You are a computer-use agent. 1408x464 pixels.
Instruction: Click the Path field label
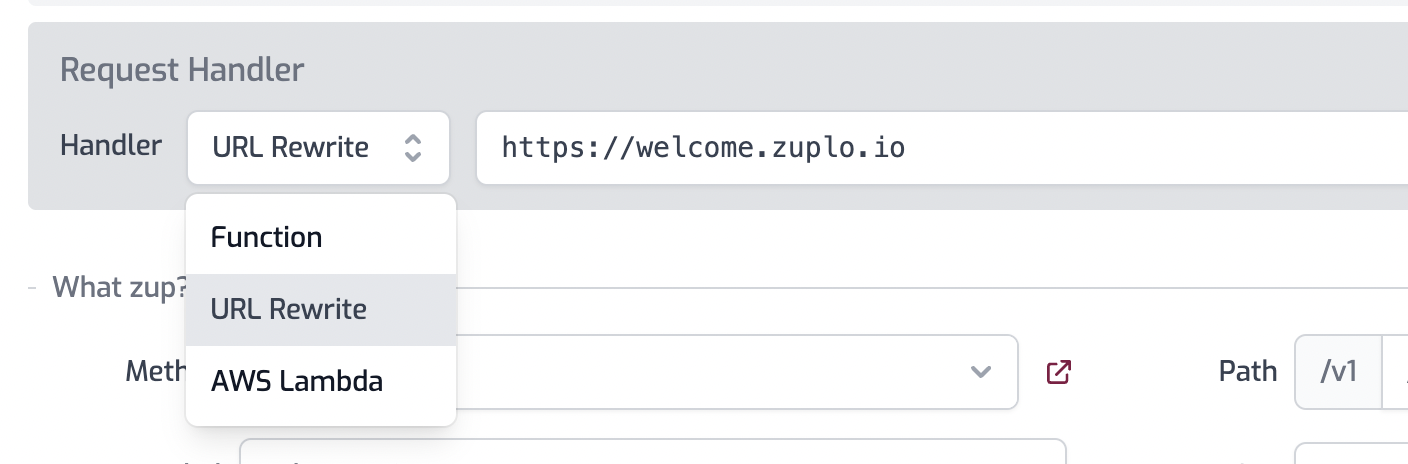pos(1247,372)
